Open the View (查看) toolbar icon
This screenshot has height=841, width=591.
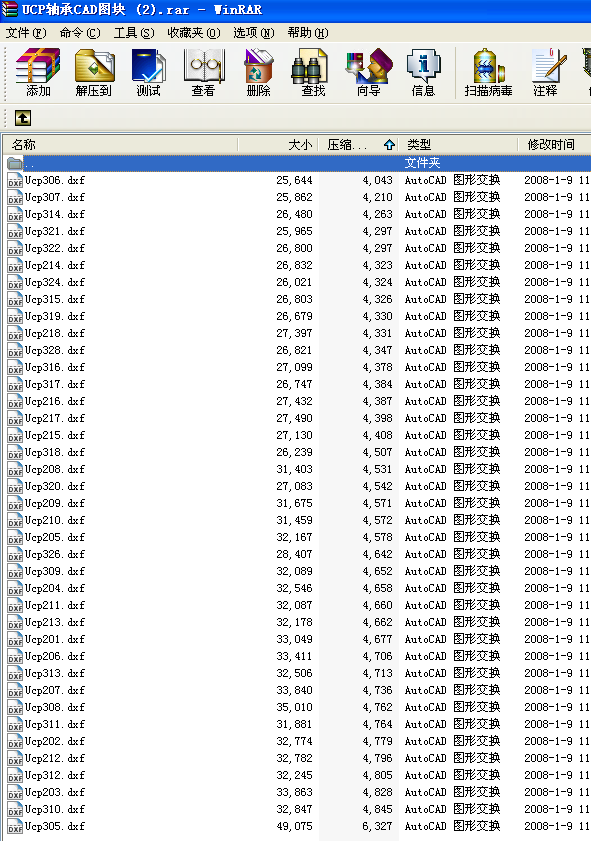[204, 72]
